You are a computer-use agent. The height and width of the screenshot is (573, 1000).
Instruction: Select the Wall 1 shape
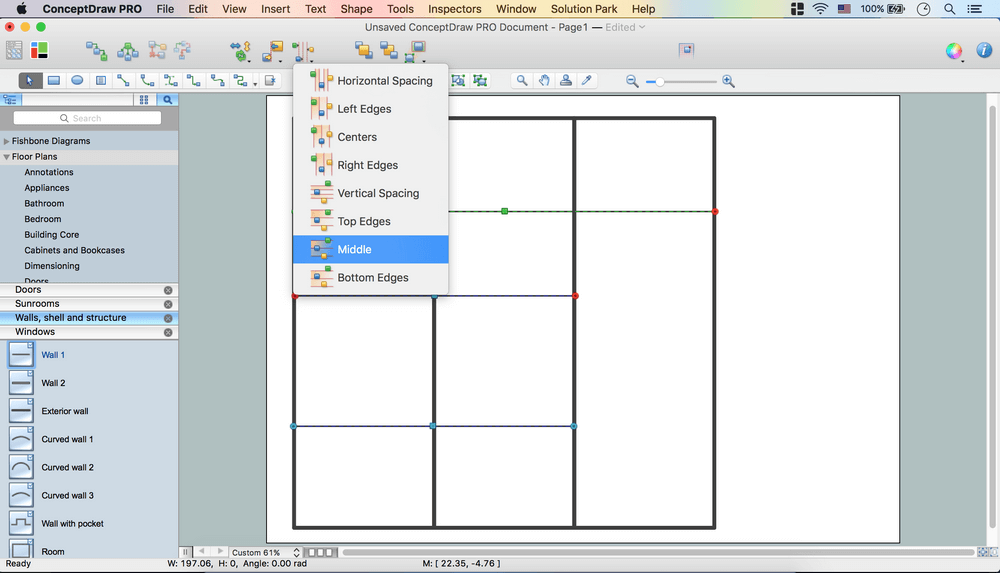(x=21, y=355)
